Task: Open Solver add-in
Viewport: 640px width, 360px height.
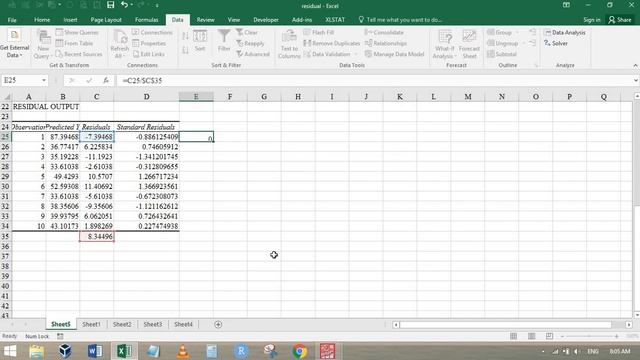Action: pyautogui.click(x=556, y=43)
